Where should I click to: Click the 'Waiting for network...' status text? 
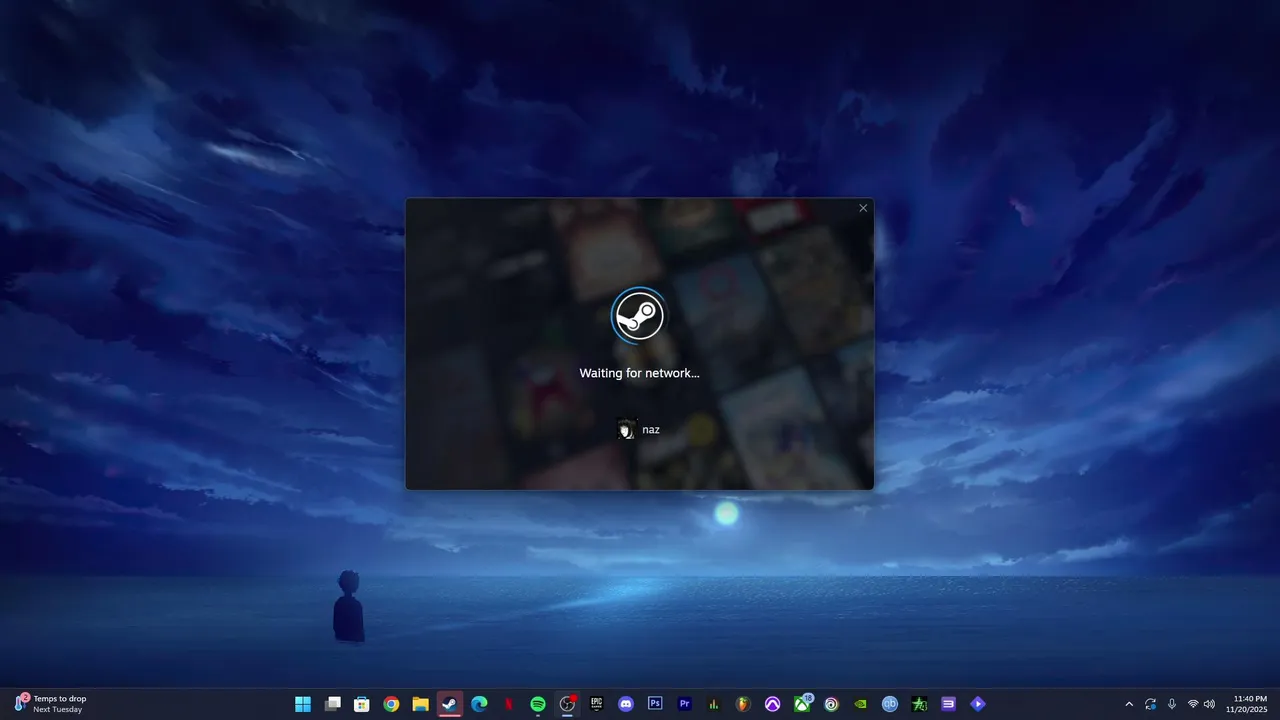(x=639, y=373)
